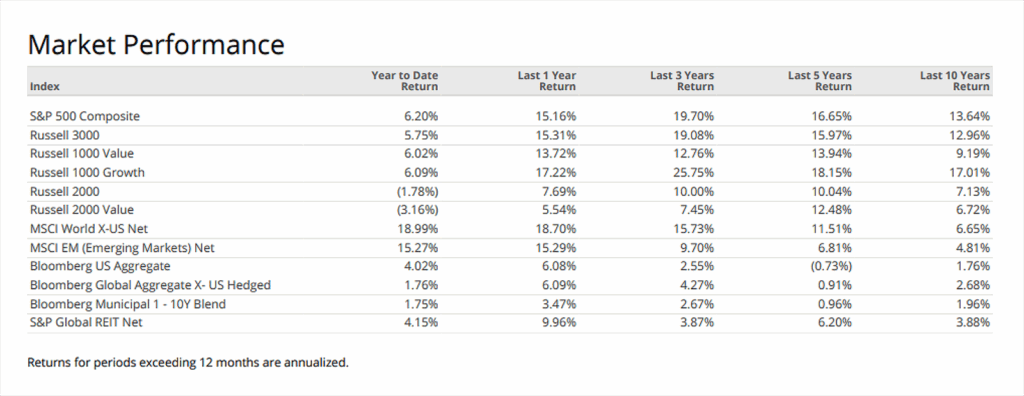Click the Last 5 Years Return header
This screenshot has width=1024, height=396.
[820, 81]
